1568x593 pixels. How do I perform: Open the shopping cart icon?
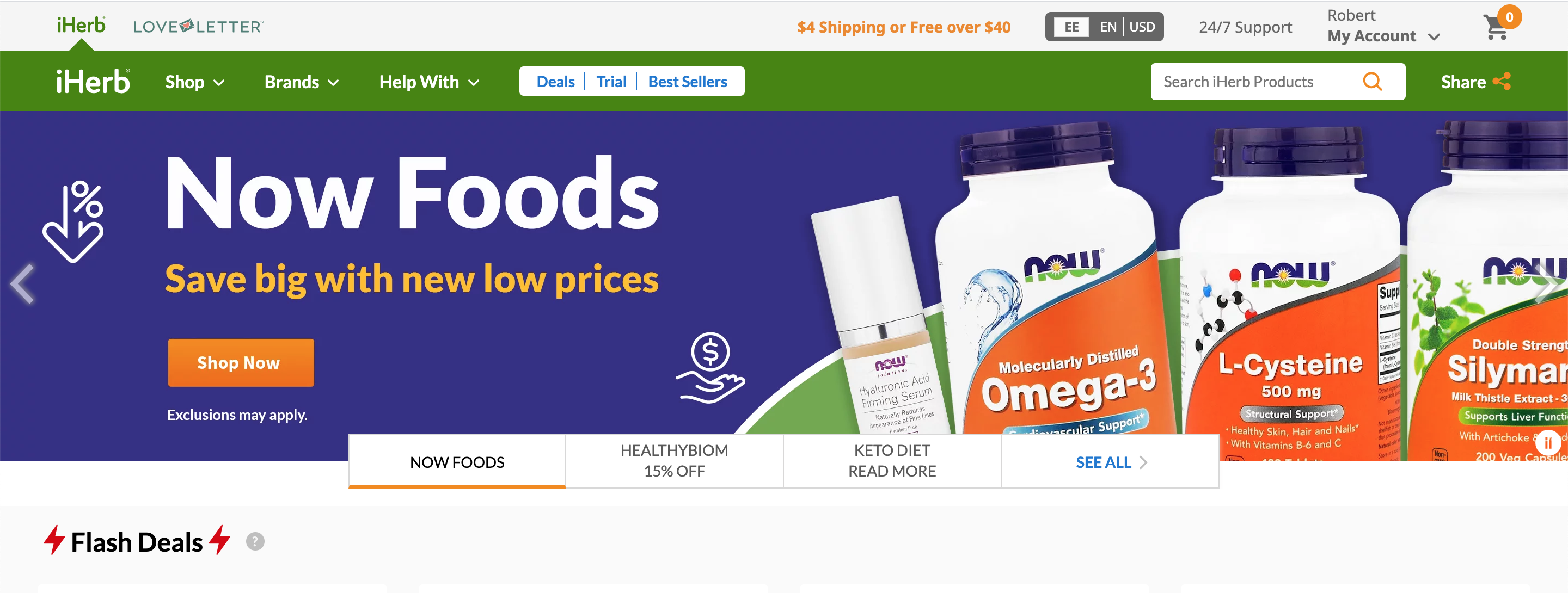(x=1498, y=26)
